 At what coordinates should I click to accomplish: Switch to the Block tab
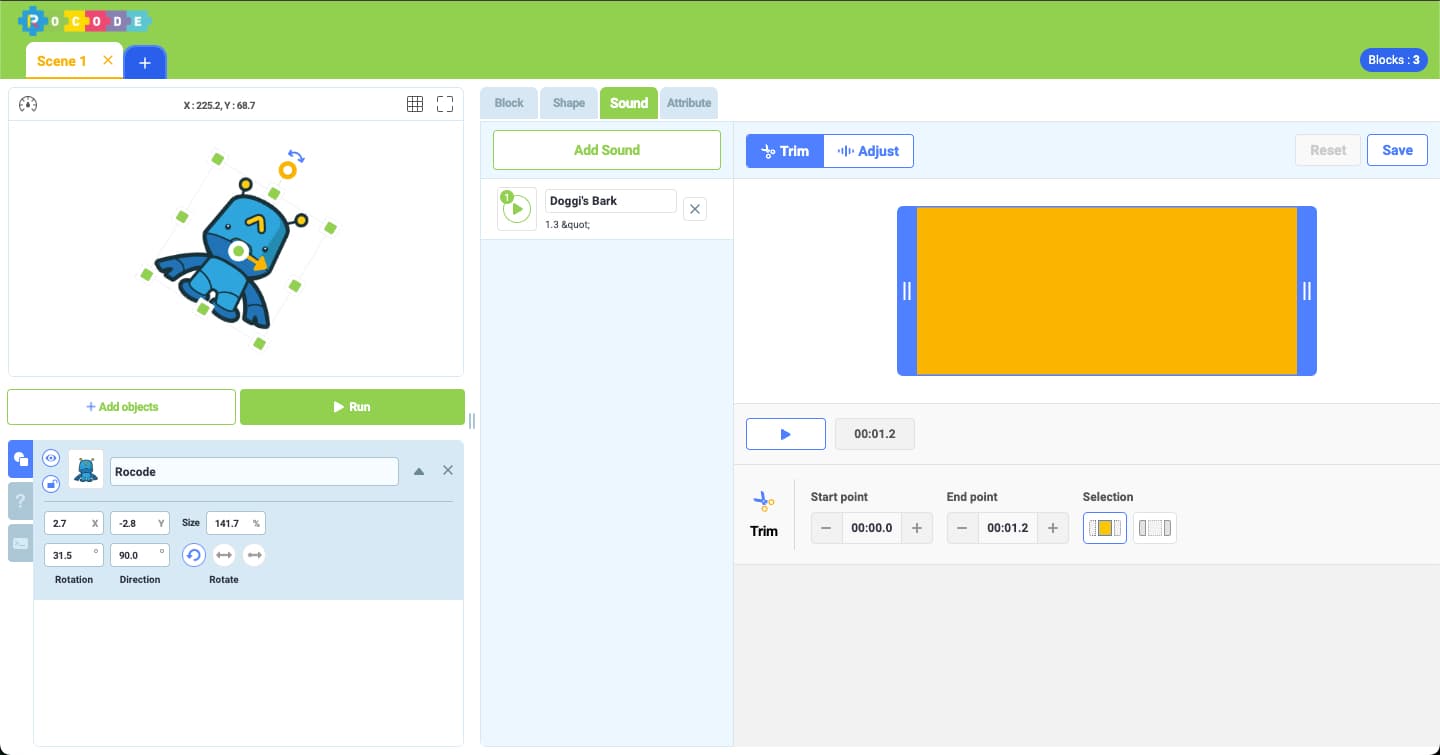pos(509,103)
